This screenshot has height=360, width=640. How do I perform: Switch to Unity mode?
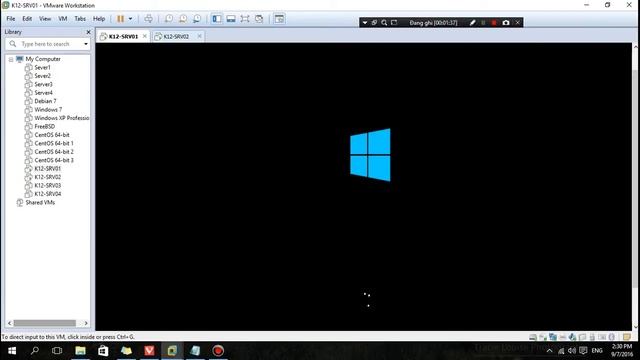click(259, 19)
